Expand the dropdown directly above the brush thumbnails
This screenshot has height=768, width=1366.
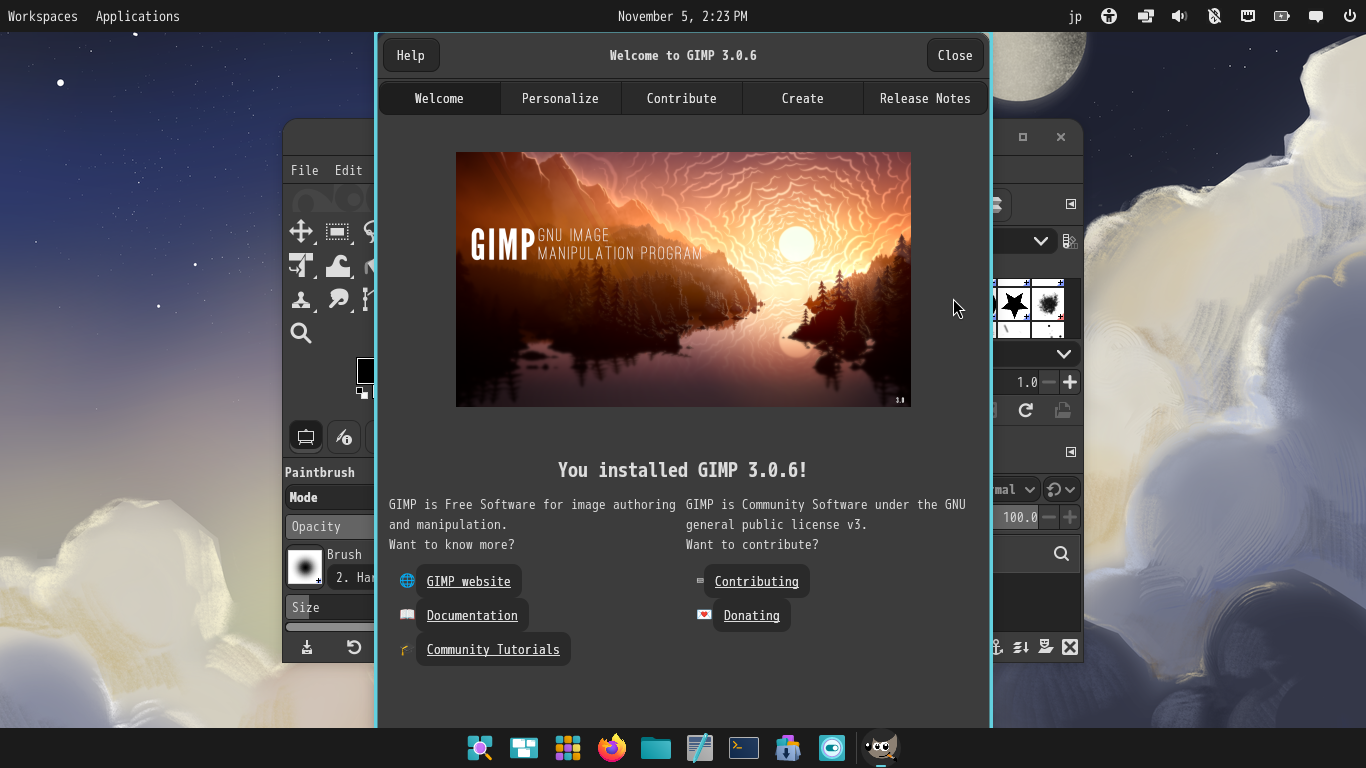[x=1039, y=241]
